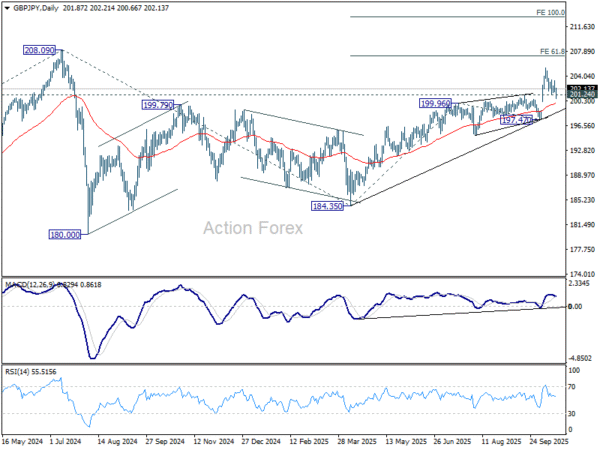
Task: Click the 199.960 resistance label
Action: (x=438, y=103)
